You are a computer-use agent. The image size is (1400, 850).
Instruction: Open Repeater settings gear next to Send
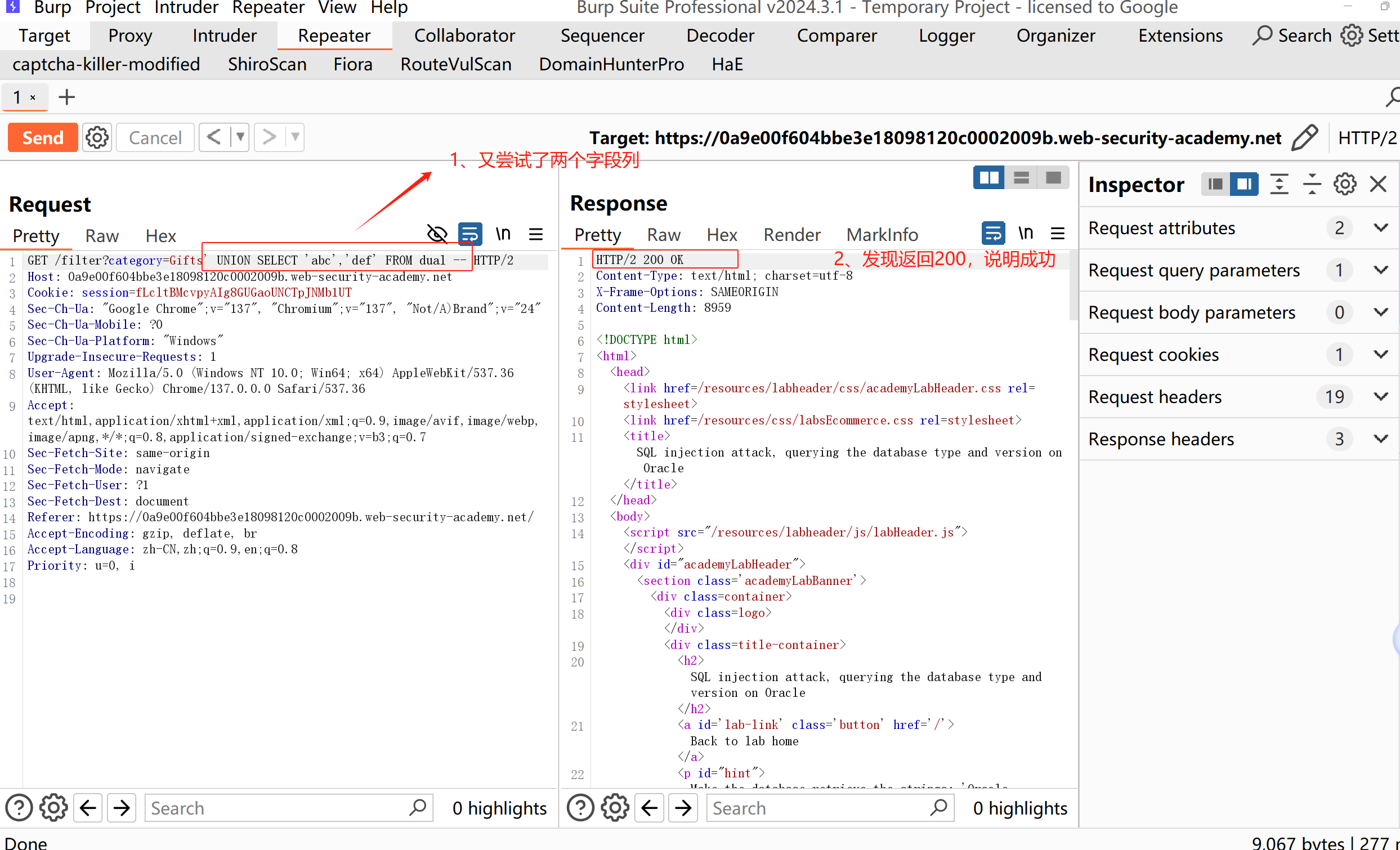pos(97,138)
